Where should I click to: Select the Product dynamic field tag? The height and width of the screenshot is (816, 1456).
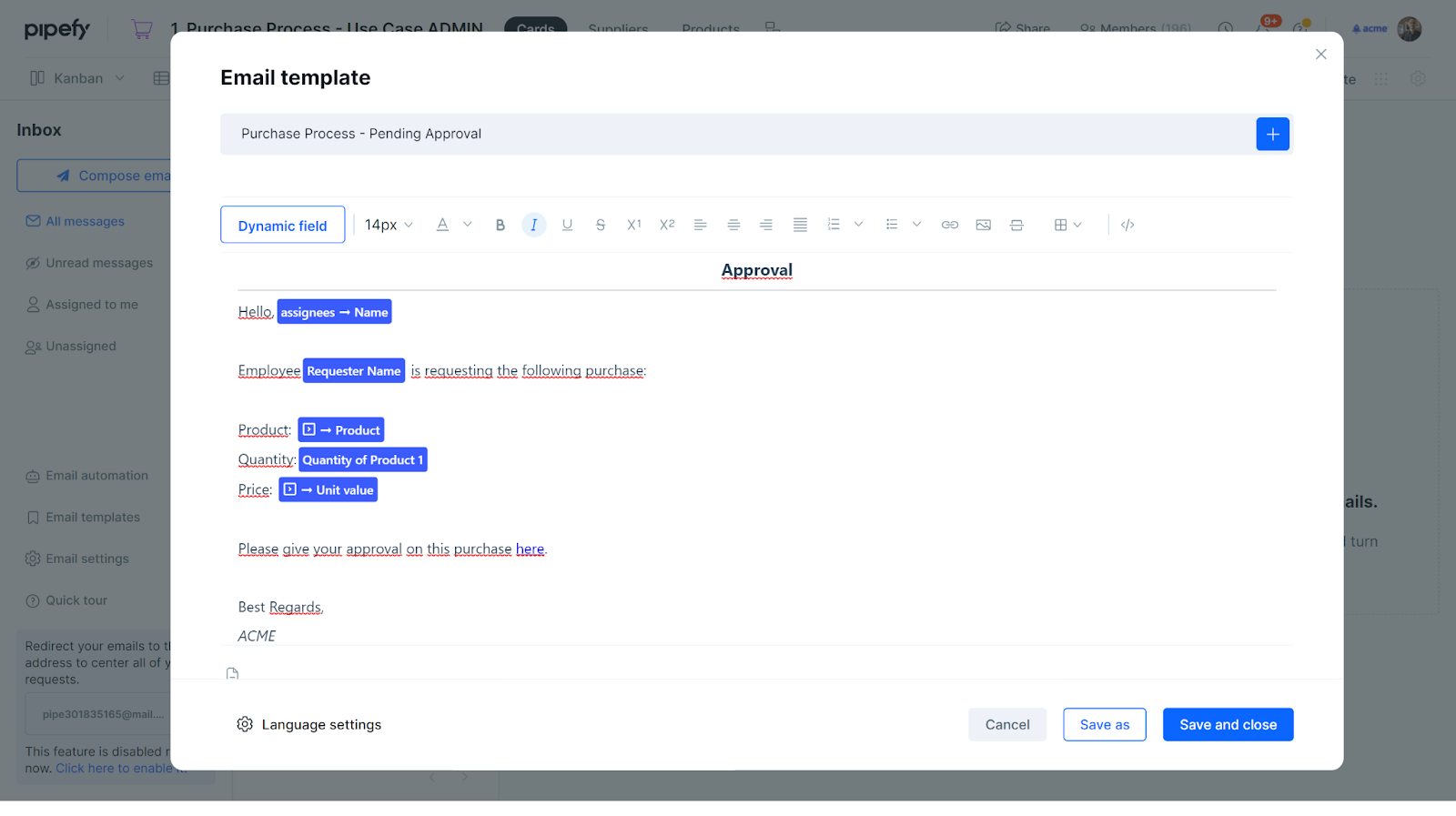pyautogui.click(x=341, y=429)
